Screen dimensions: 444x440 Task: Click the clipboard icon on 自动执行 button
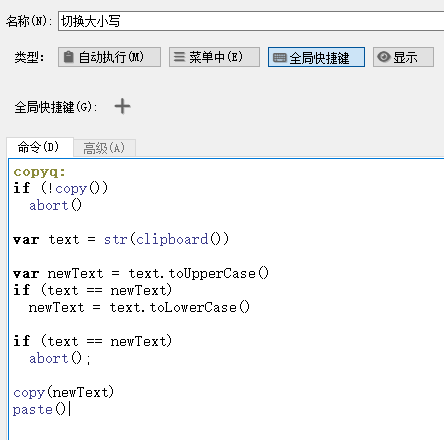click(68, 57)
